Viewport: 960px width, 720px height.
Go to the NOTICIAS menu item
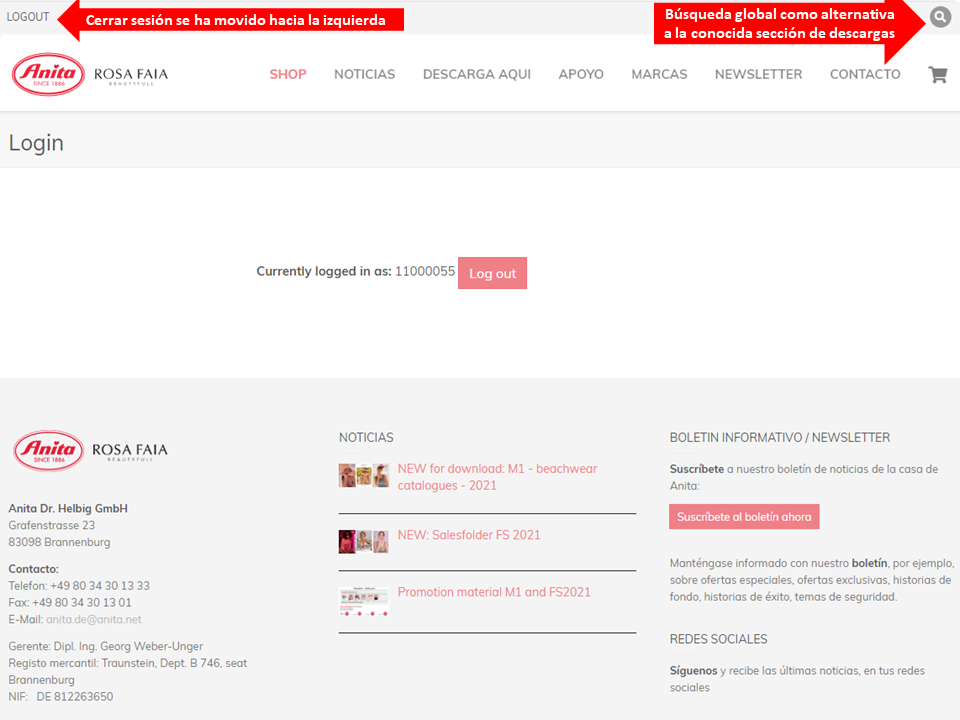point(364,74)
